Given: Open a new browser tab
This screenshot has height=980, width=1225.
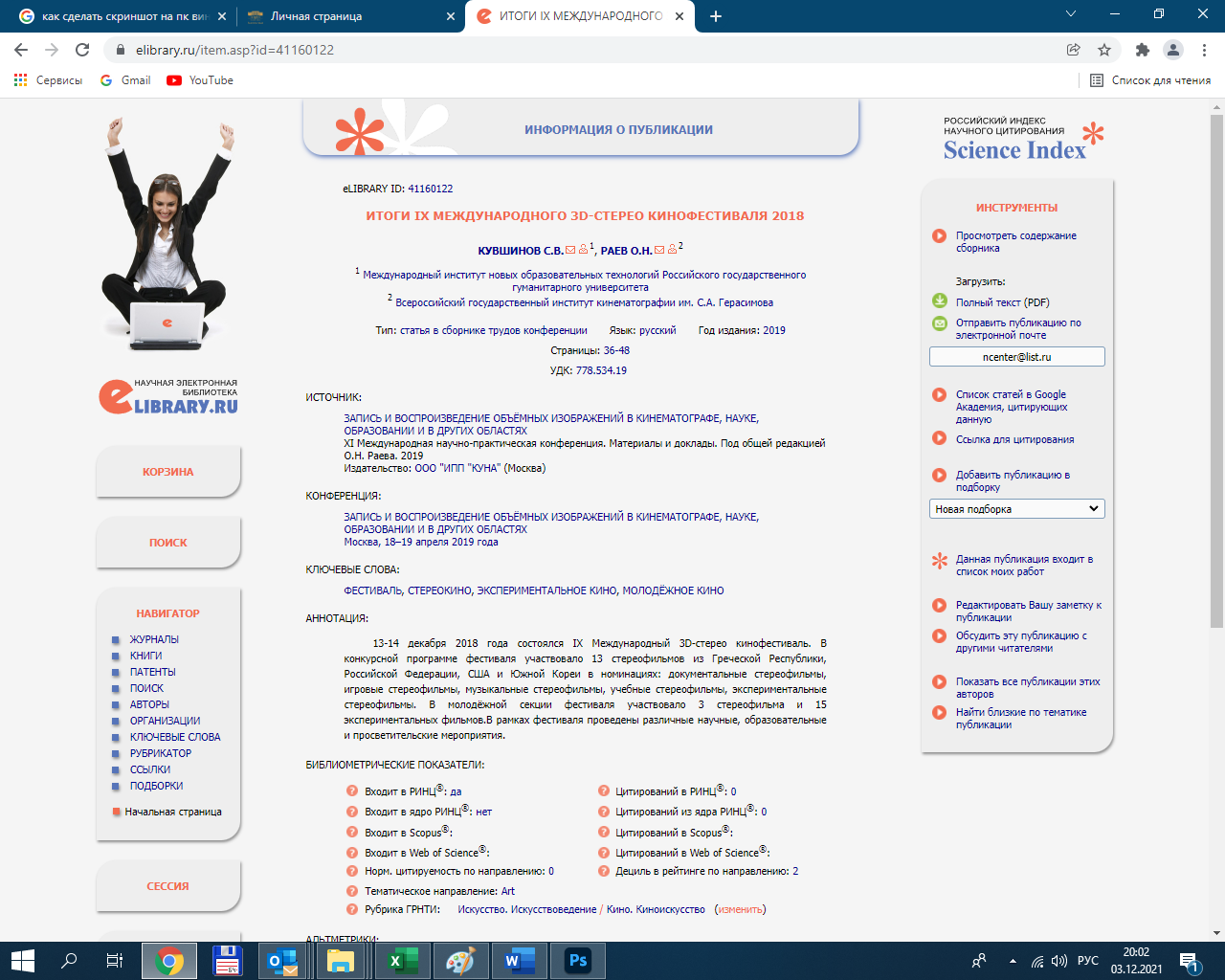Looking at the screenshot, I should tap(716, 16).
